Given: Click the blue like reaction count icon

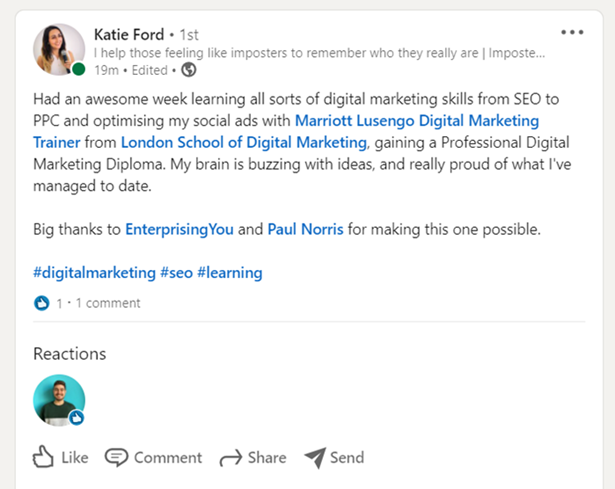Looking at the screenshot, I should tap(42, 303).
